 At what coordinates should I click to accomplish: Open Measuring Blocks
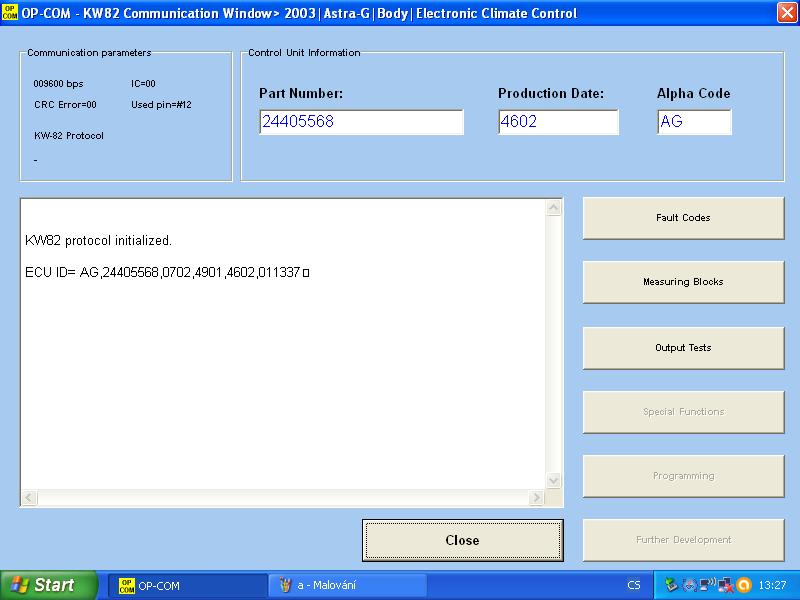[x=683, y=282]
